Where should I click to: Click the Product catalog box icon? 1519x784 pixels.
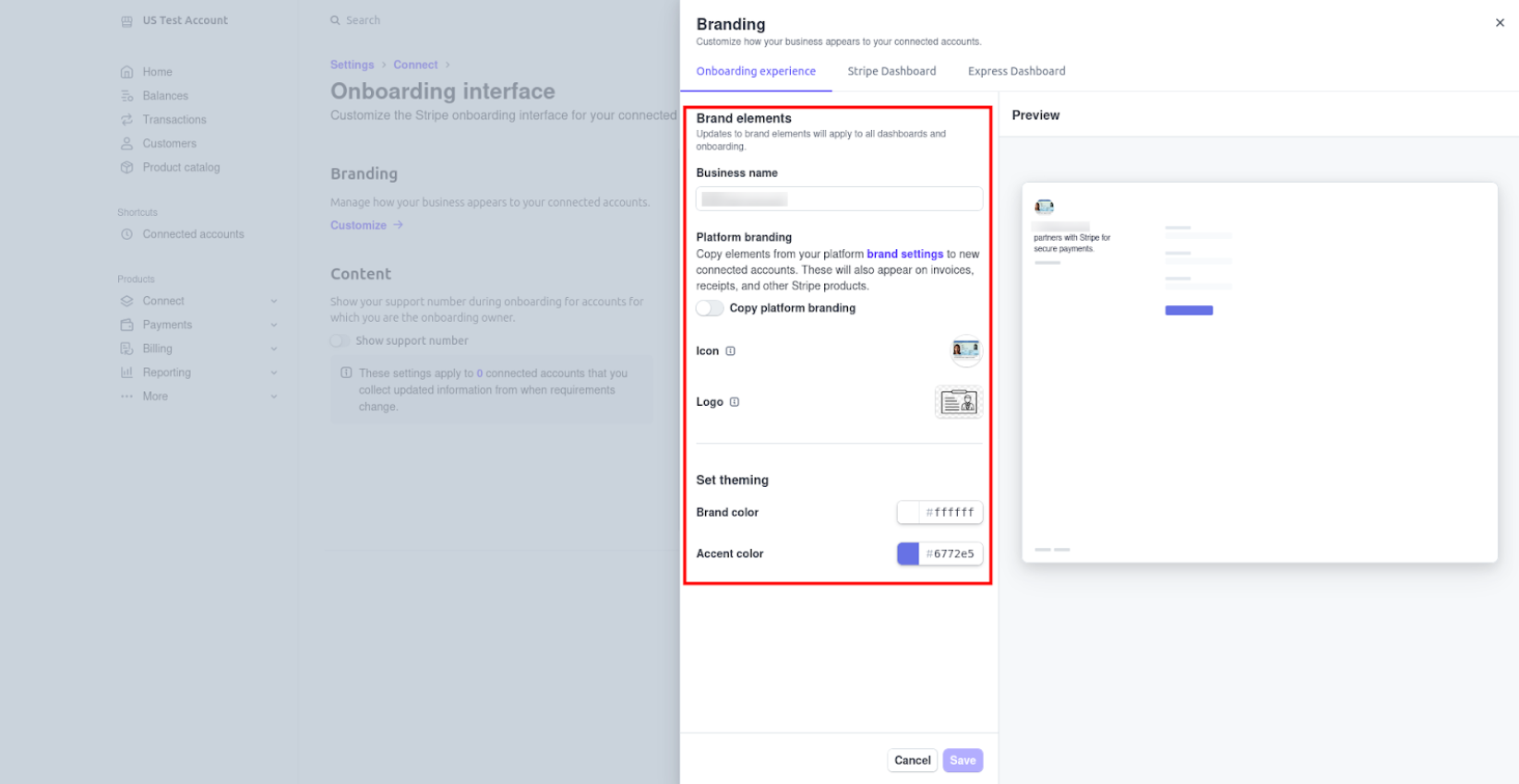coord(127,168)
